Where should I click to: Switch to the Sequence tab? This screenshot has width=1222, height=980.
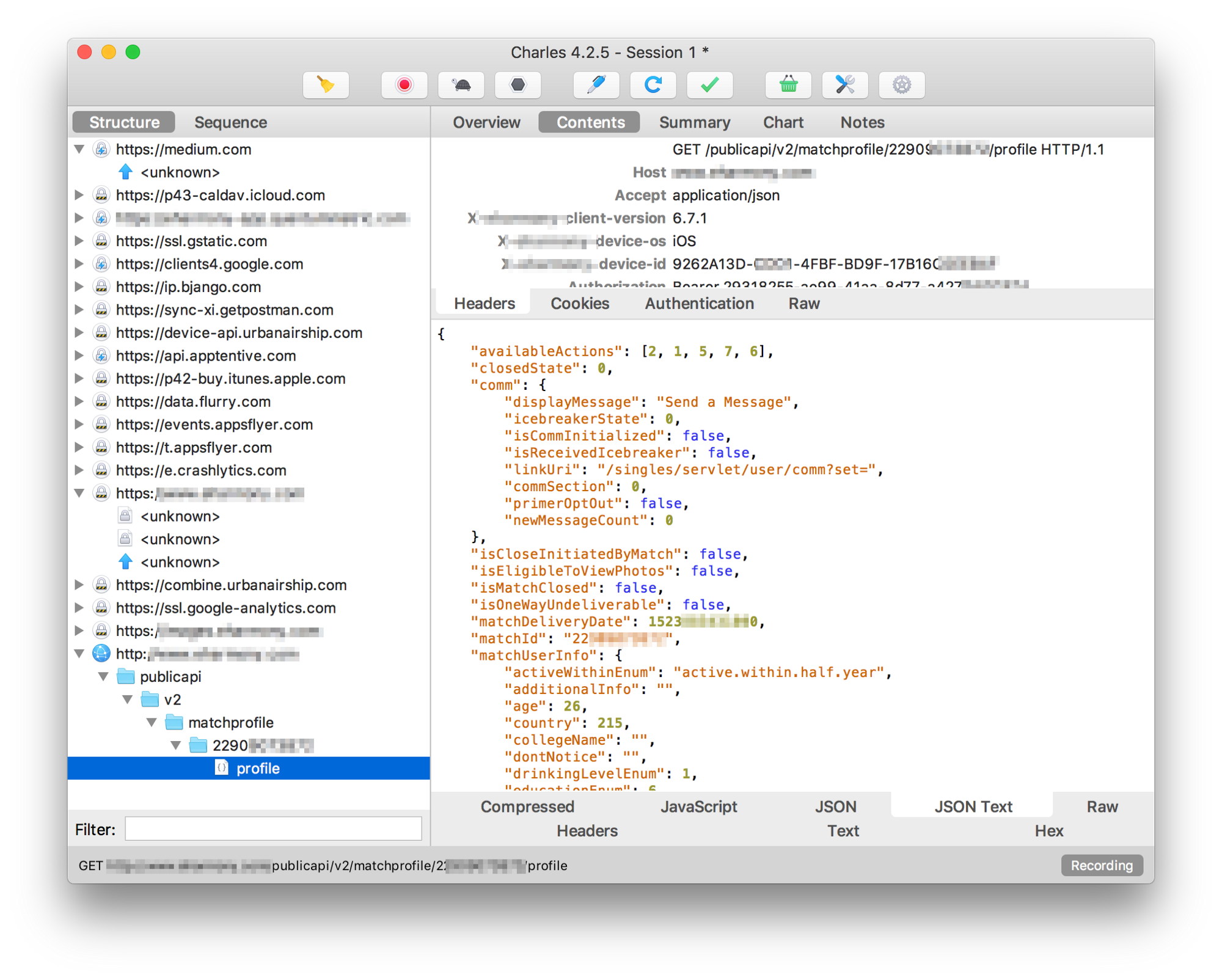230,122
